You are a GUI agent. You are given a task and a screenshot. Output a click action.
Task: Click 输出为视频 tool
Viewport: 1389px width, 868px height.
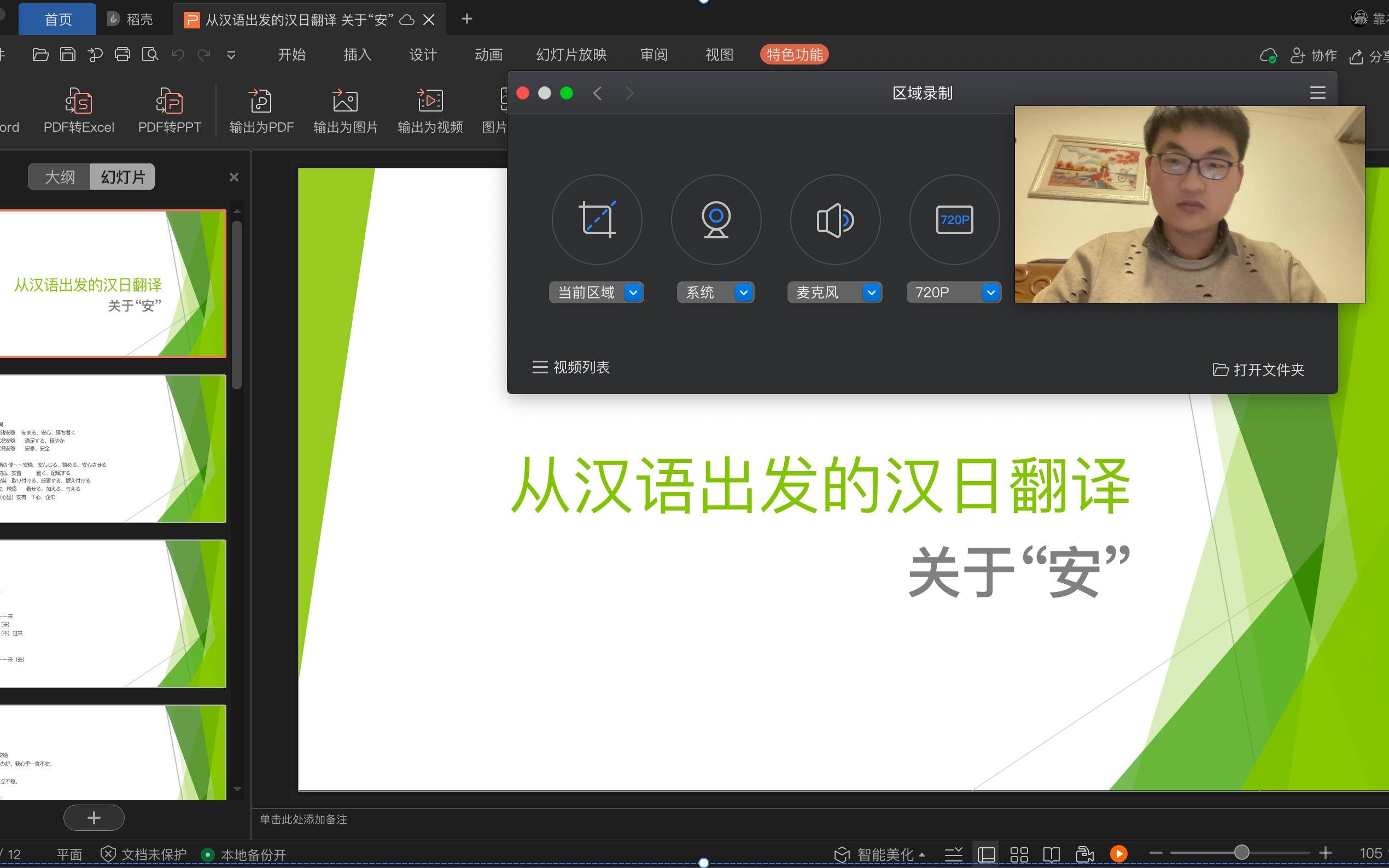pos(430,111)
